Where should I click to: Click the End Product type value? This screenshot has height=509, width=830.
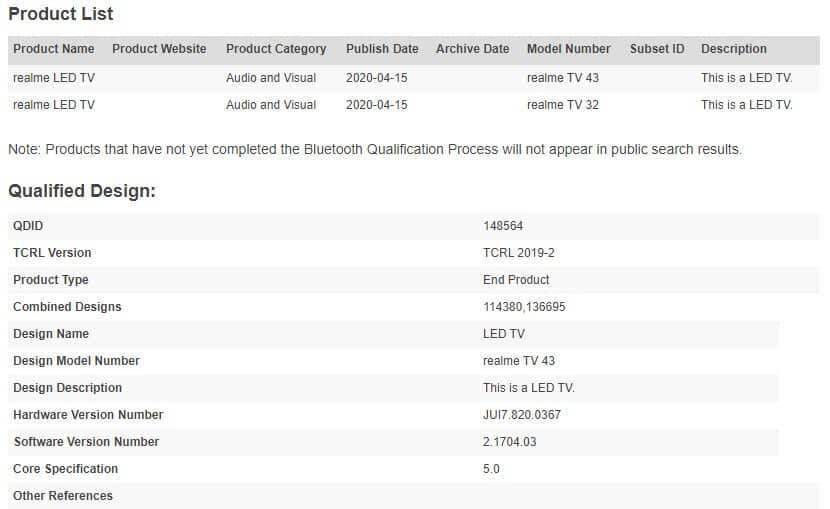click(516, 280)
